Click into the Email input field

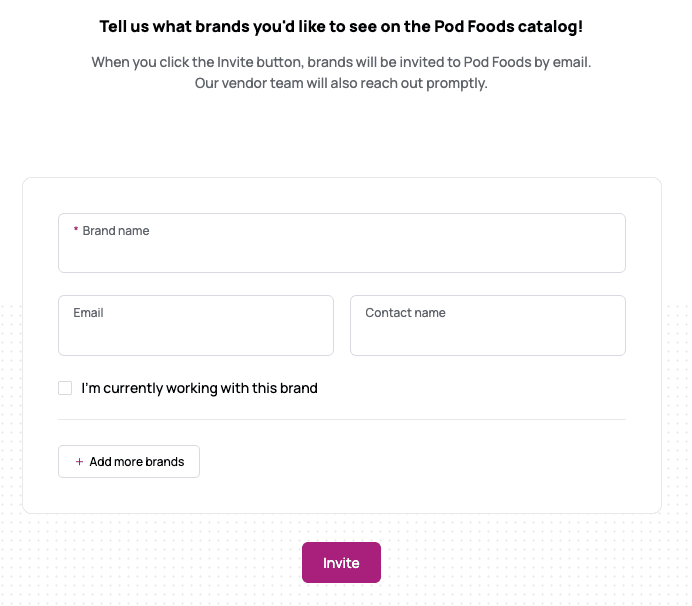(x=195, y=336)
